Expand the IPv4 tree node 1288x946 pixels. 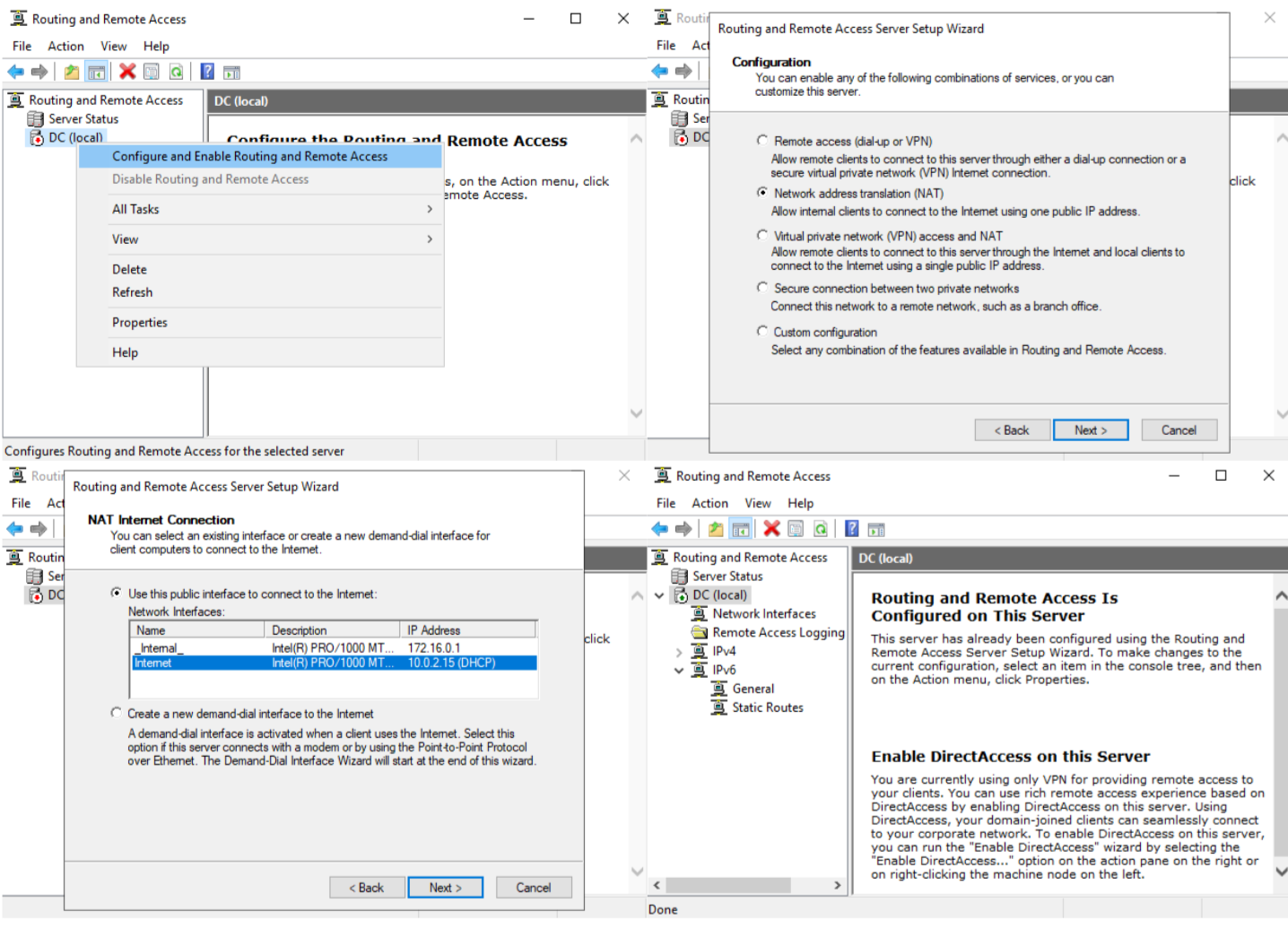[x=679, y=652]
